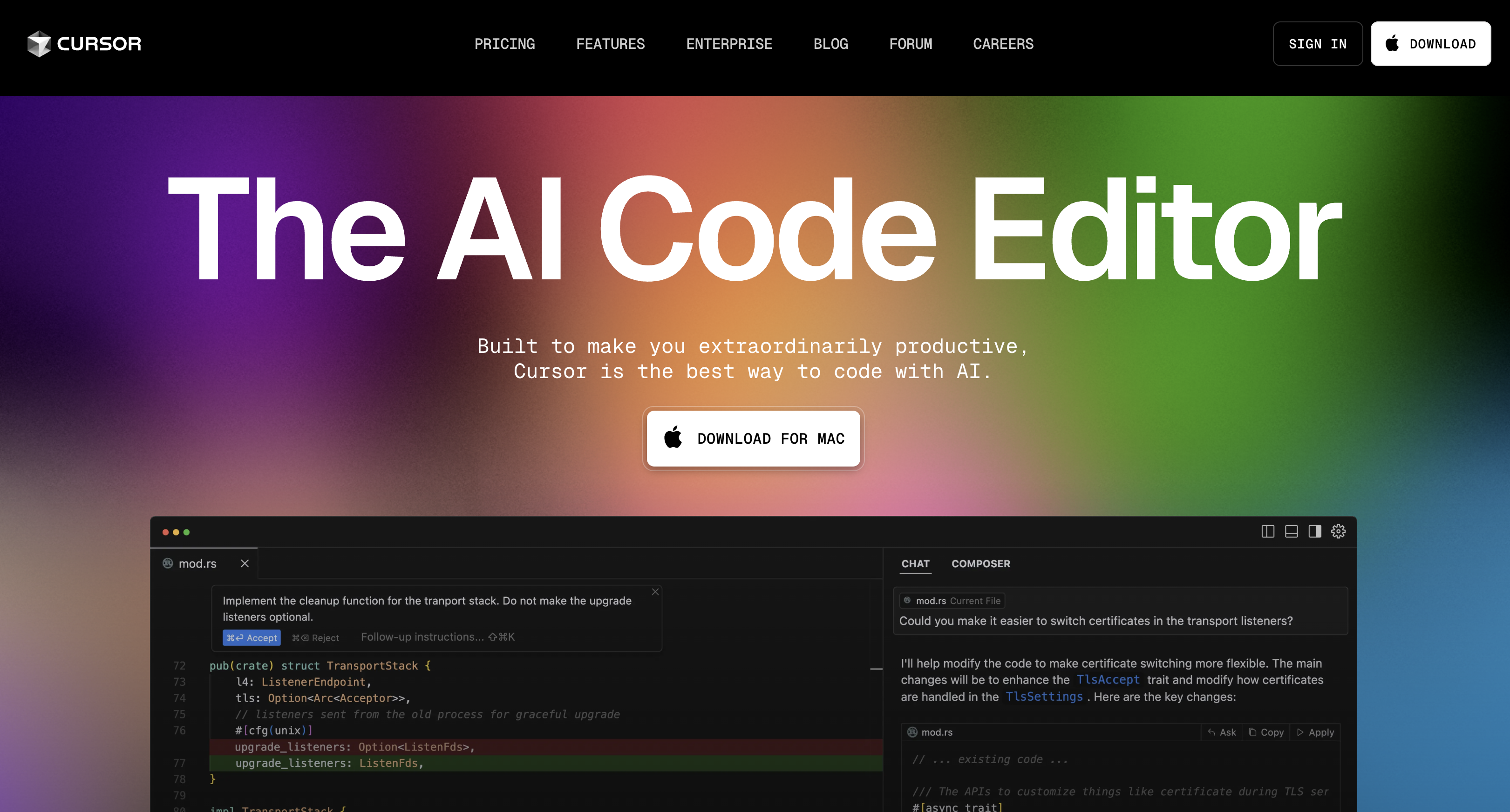Click Ask in the code block header
The width and height of the screenshot is (1510, 812).
tap(1222, 732)
